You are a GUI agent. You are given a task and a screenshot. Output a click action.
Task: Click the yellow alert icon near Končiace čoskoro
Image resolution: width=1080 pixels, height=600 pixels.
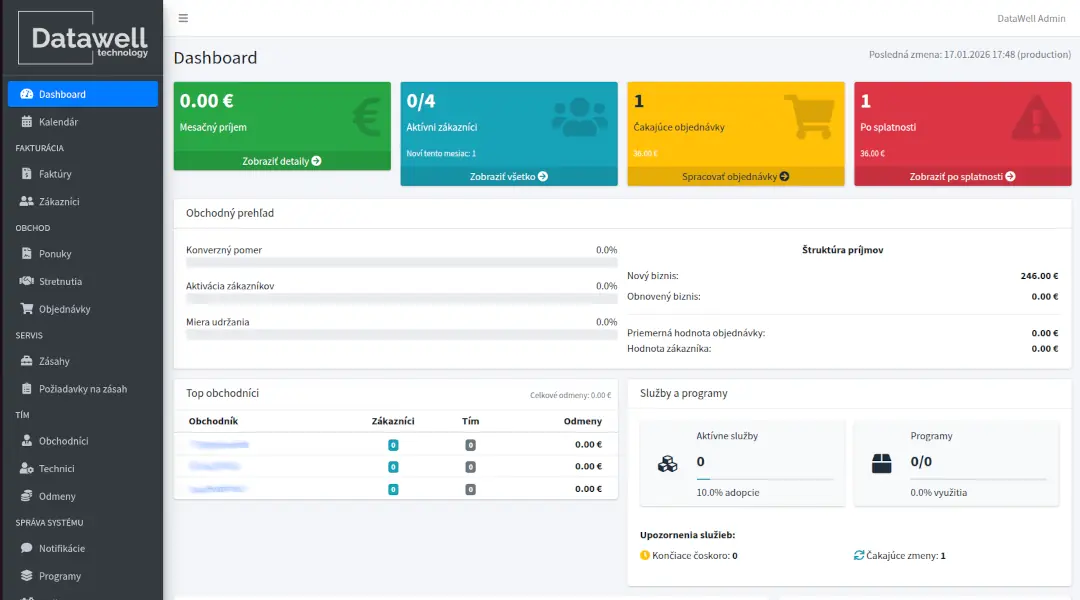[x=645, y=555]
